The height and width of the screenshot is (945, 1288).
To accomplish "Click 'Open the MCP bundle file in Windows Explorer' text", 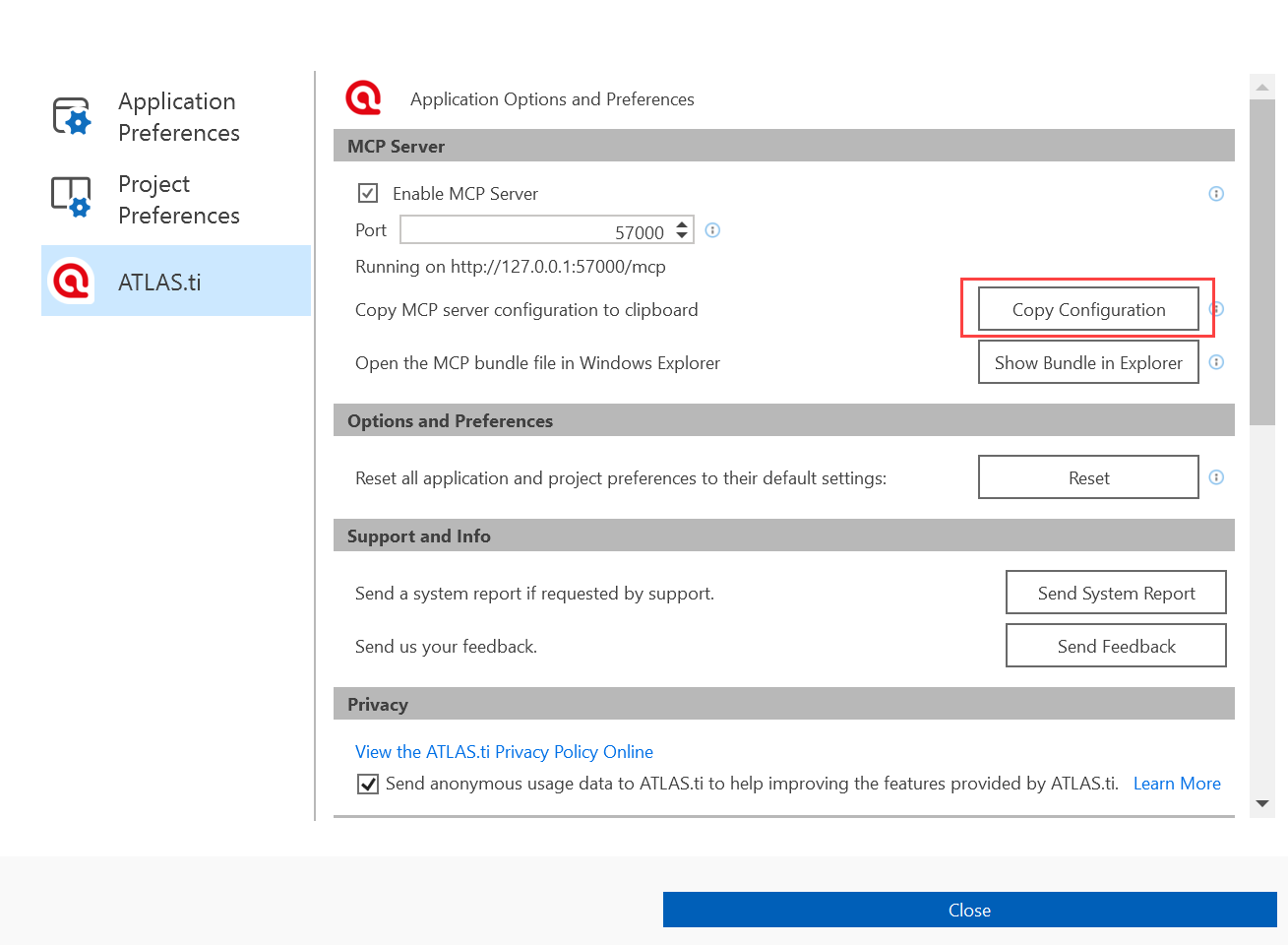I will [x=537, y=363].
